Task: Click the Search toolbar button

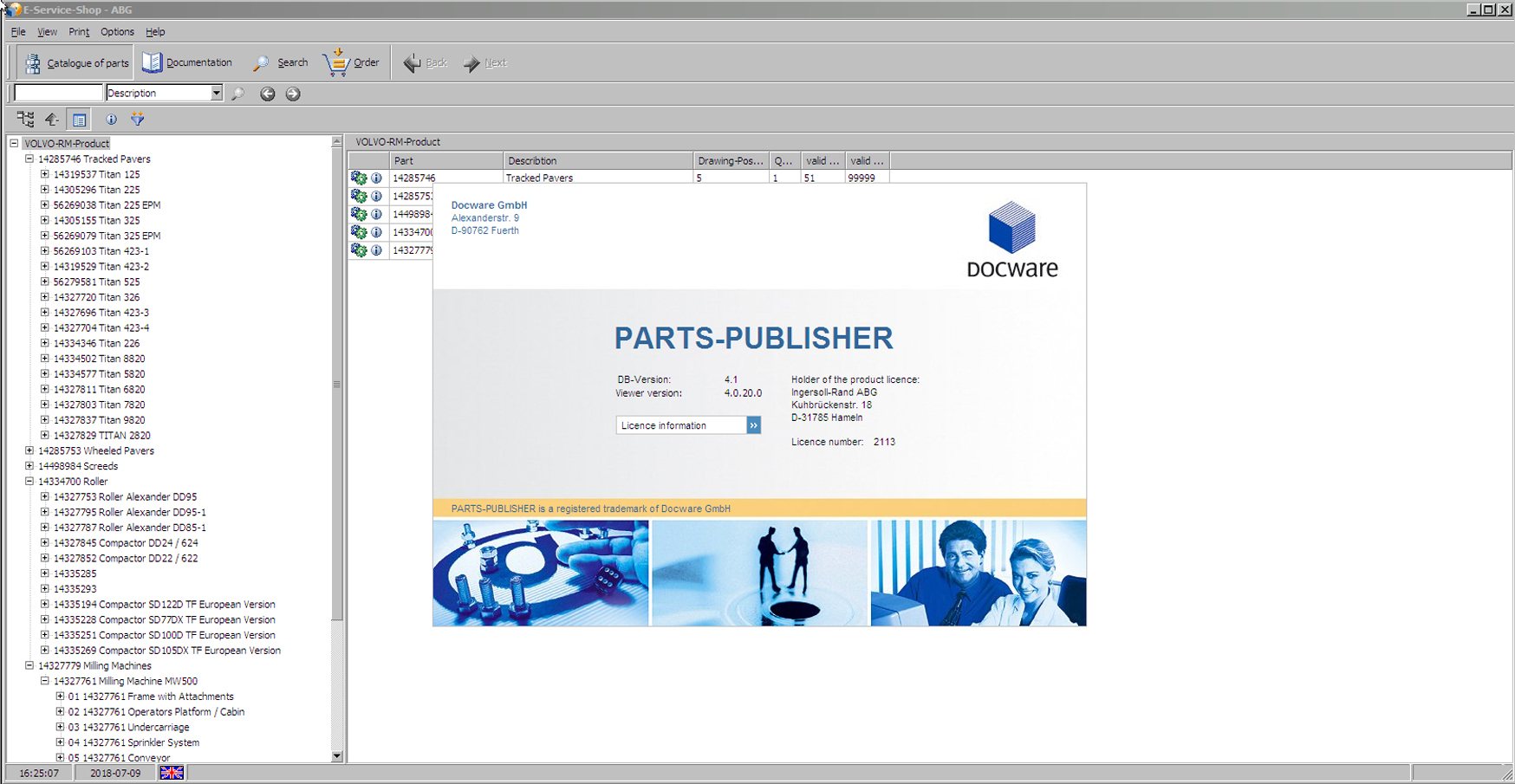Action: click(x=280, y=63)
